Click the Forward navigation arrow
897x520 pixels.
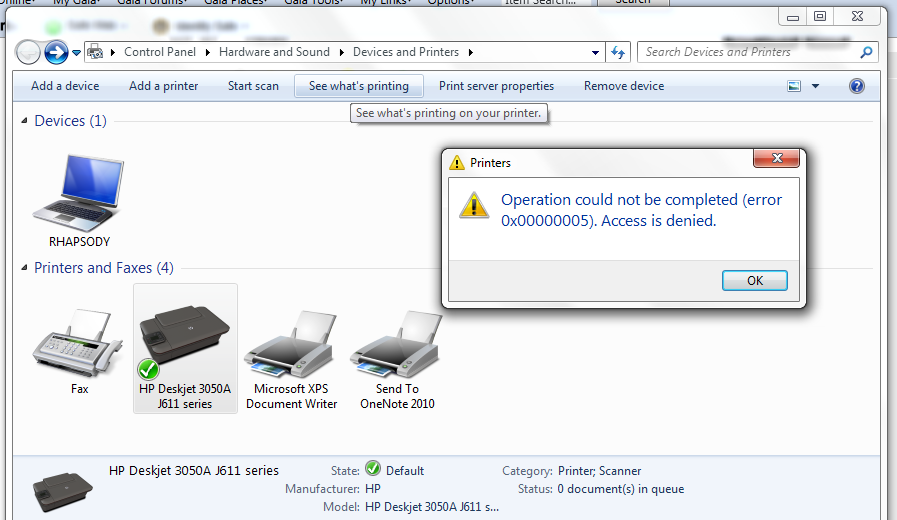click(56, 53)
